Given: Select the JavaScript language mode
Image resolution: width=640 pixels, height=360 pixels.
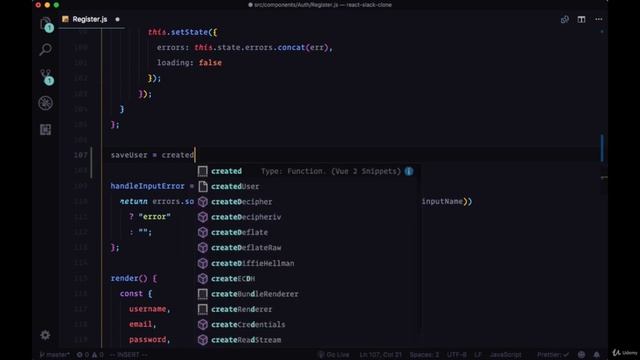Looking at the screenshot, I should click(x=505, y=355).
